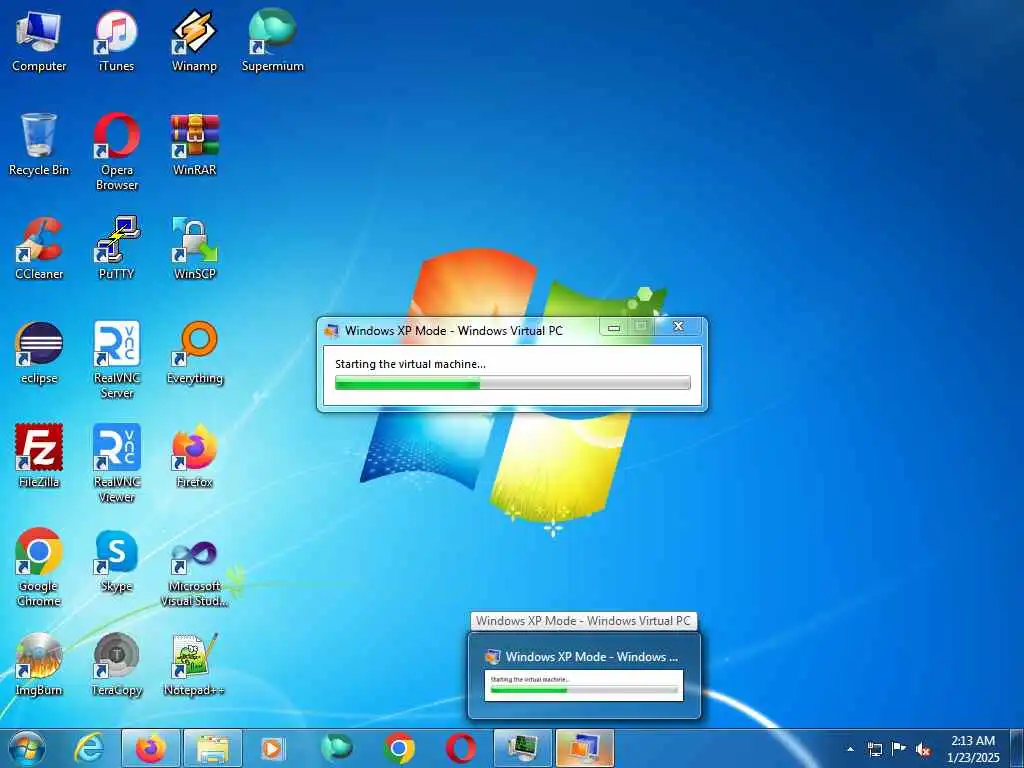Click the green monitor taskbar button
The image size is (1024, 768).
pos(522,749)
